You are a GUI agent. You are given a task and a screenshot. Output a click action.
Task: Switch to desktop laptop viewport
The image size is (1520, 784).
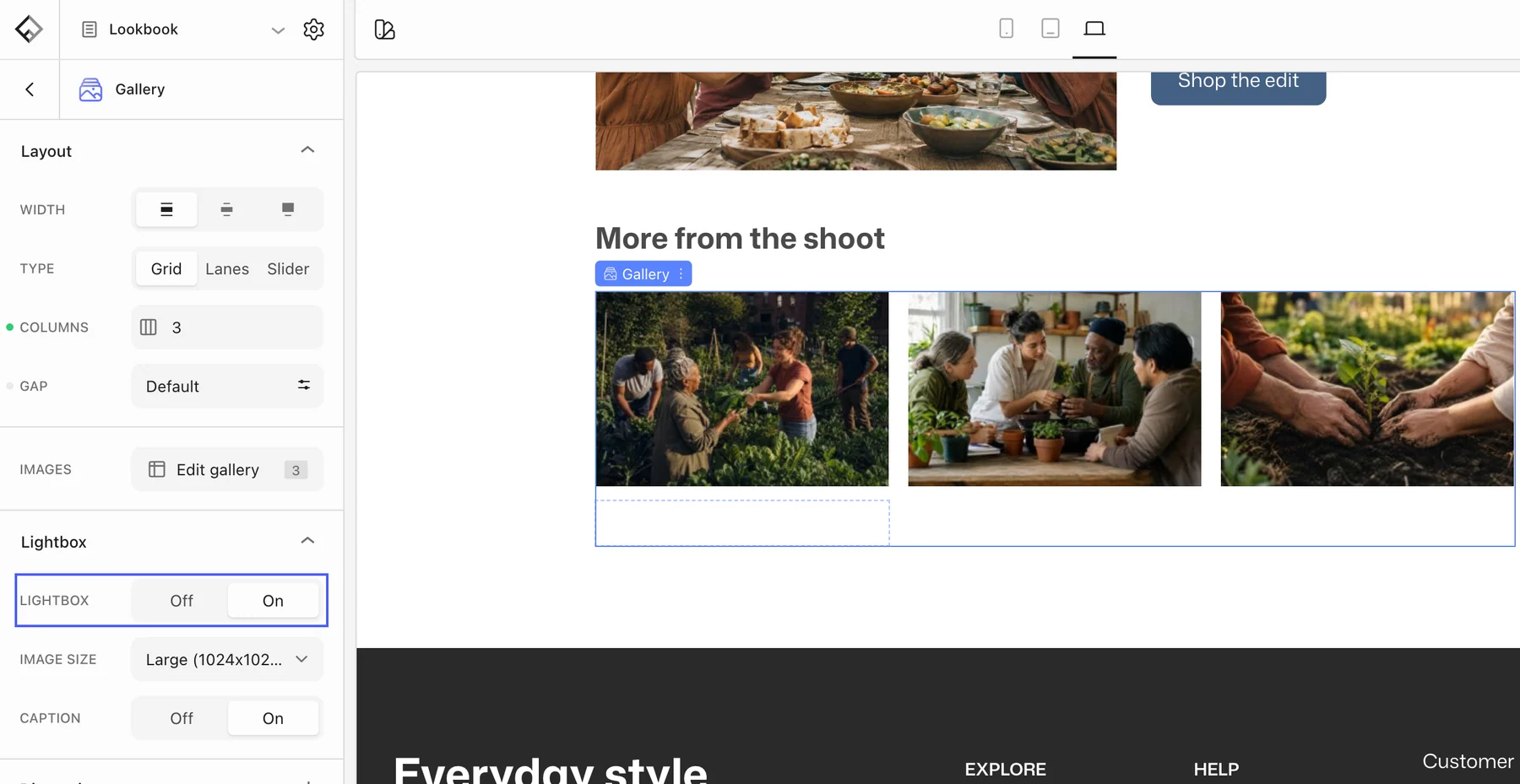(1094, 29)
